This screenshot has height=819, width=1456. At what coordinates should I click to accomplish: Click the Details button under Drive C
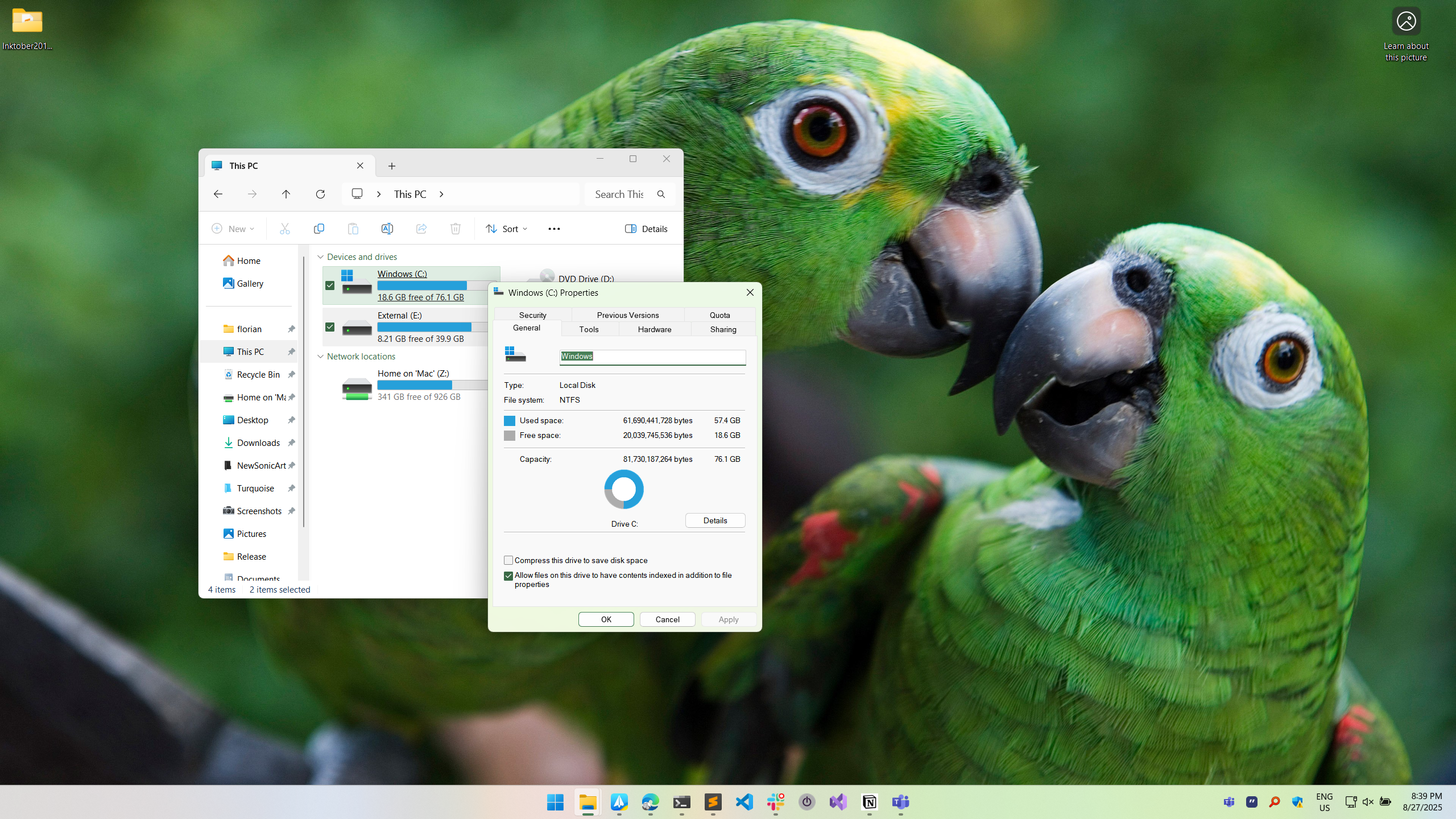coord(715,520)
